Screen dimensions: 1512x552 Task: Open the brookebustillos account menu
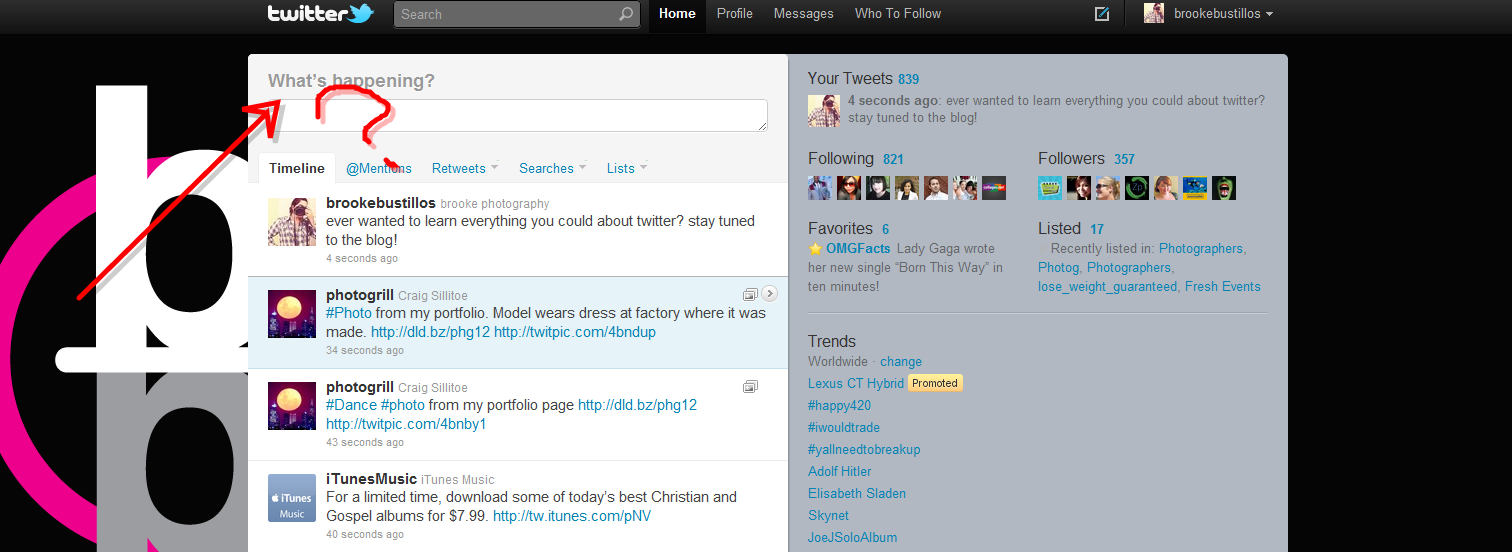pos(1224,14)
